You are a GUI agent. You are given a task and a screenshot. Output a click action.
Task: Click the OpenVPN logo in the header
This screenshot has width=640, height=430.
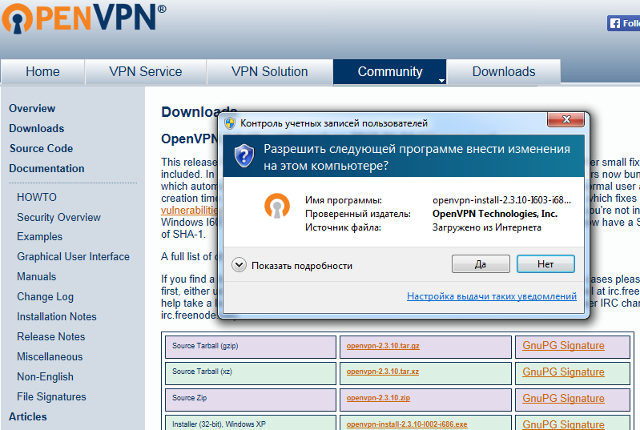pos(84,18)
